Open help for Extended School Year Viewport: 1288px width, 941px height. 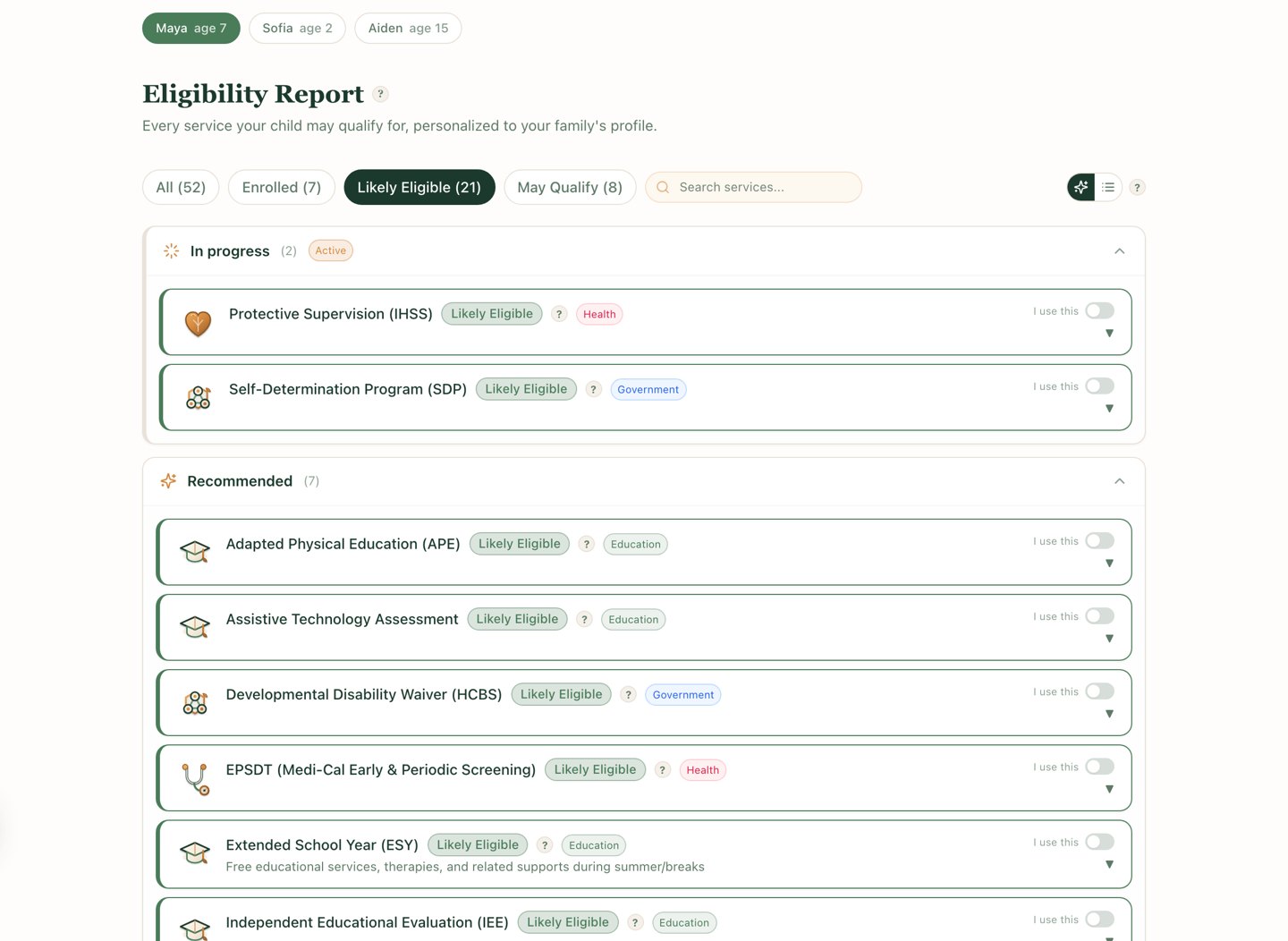click(545, 845)
